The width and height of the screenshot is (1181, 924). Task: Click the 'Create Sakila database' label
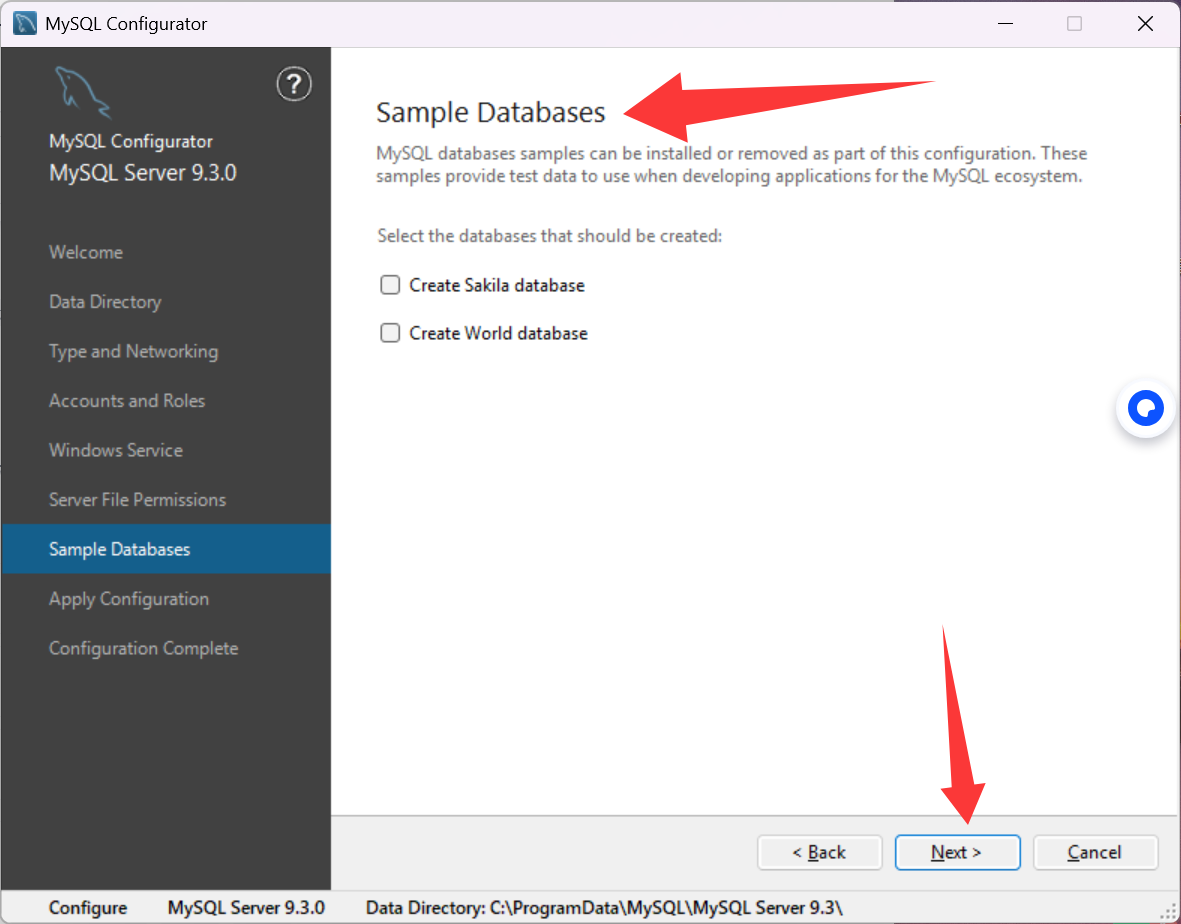tap(497, 285)
